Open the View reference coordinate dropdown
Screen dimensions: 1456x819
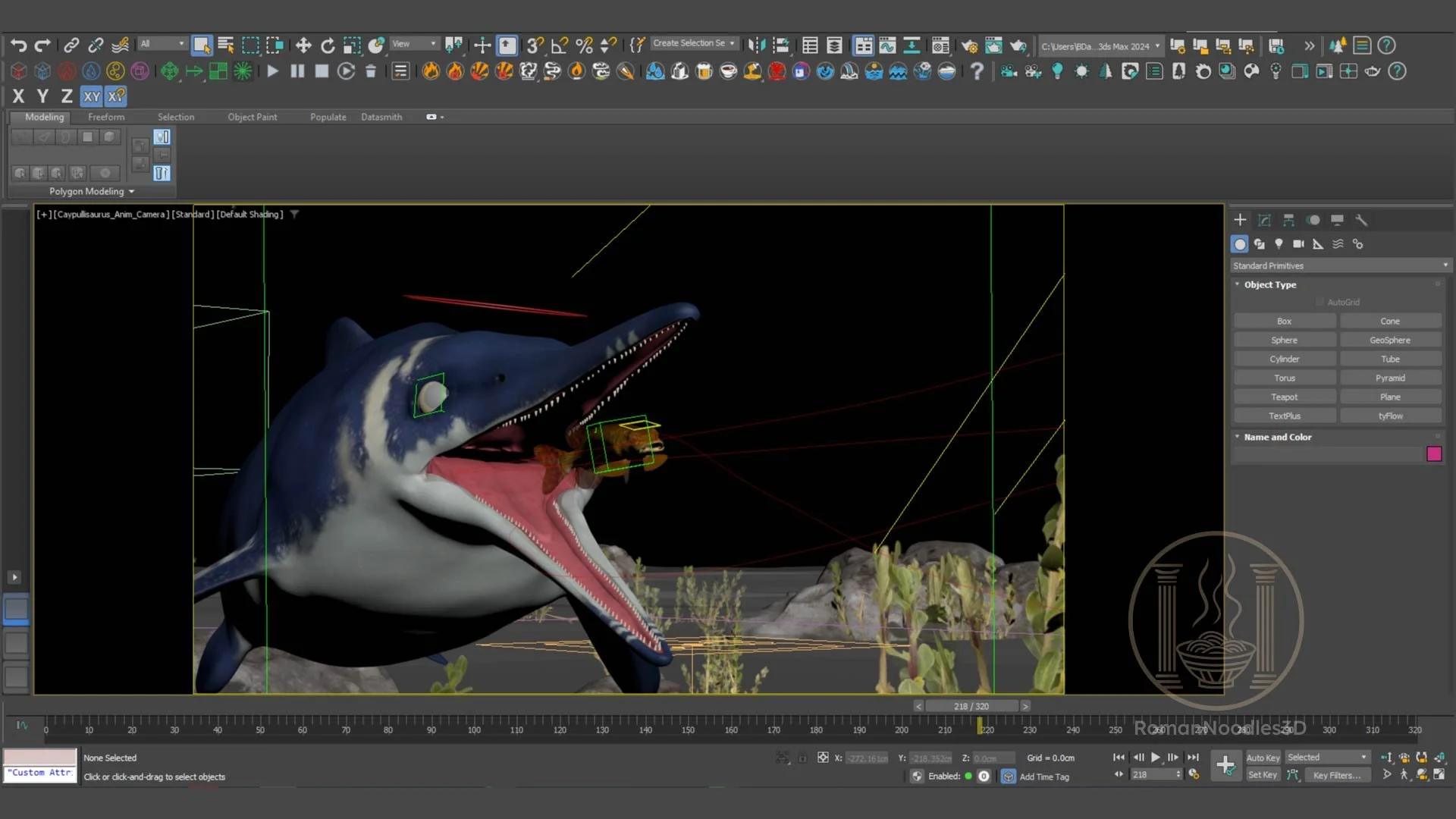point(414,44)
